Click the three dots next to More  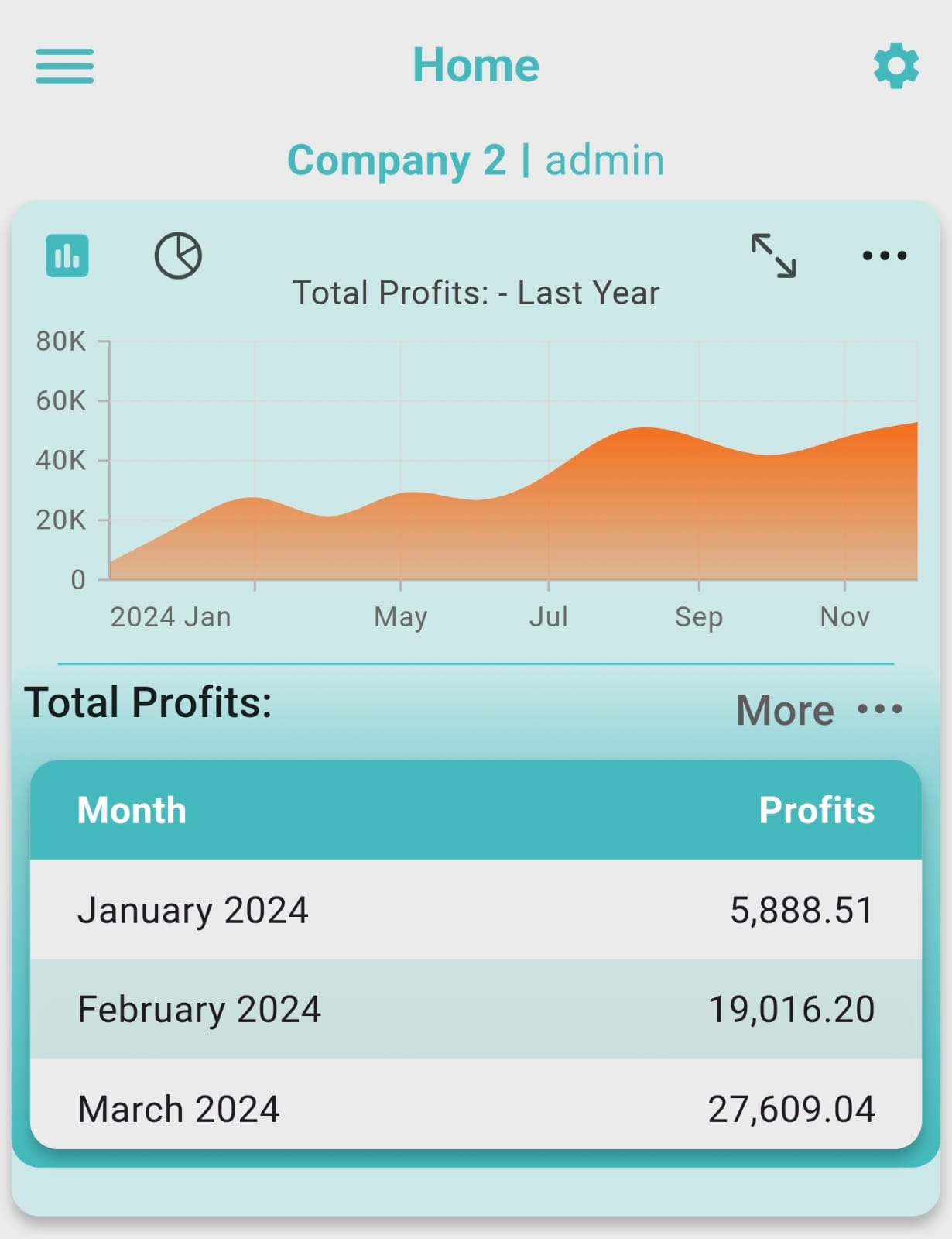point(880,709)
